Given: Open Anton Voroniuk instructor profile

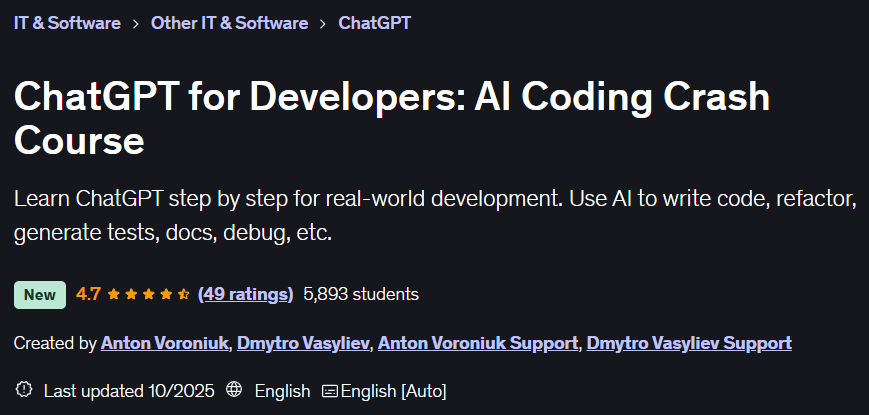Looking at the screenshot, I should point(165,344).
